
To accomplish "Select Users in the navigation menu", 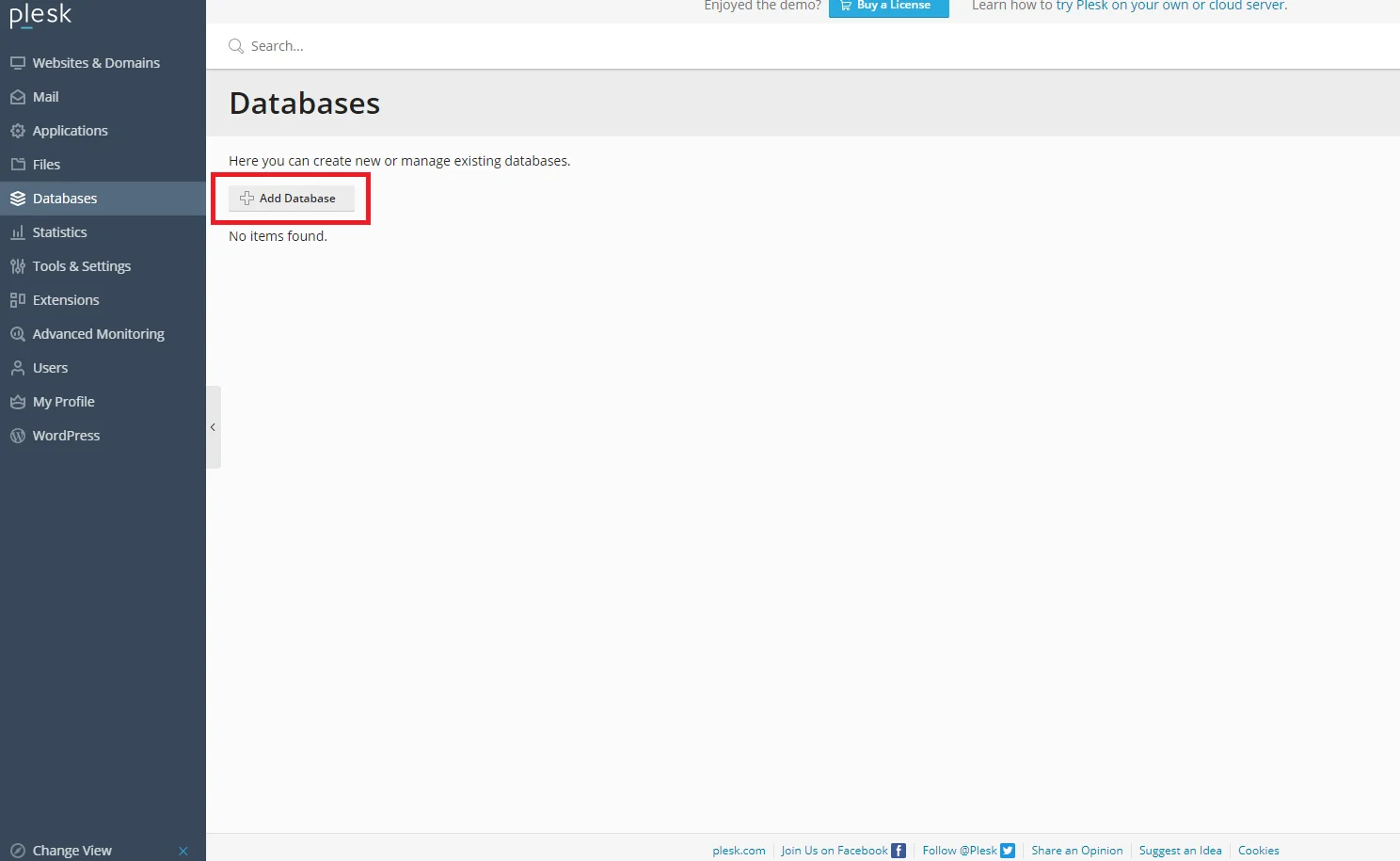I will 50,368.
